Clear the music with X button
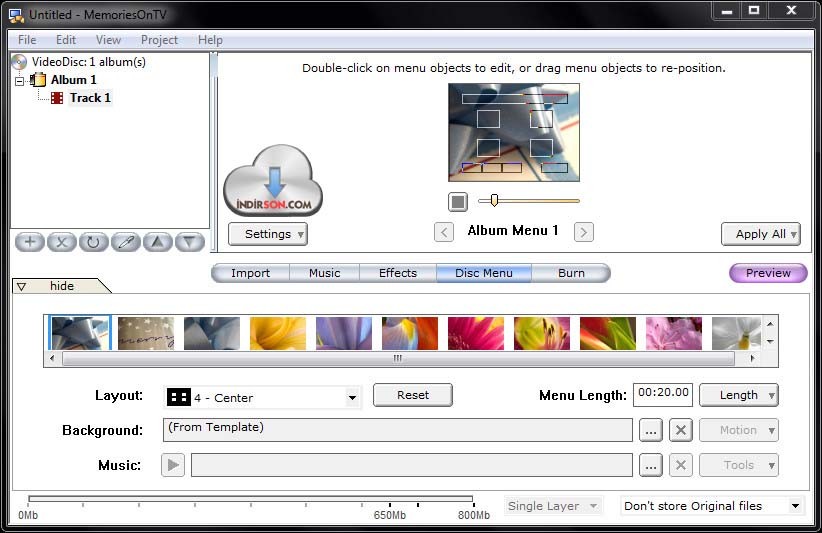The width and height of the screenshot is (822, 533). coord(680,465)
